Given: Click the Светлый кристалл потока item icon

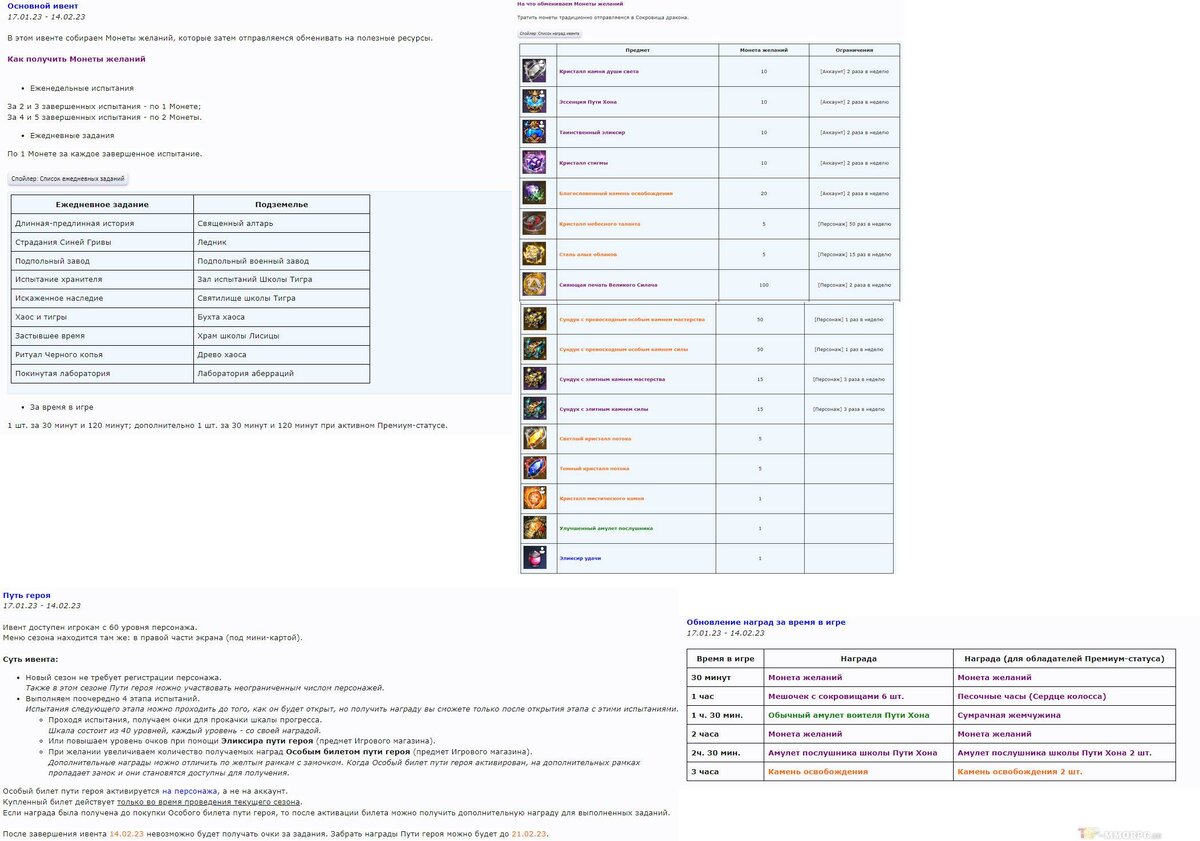Looking at the screenshot, I should tap(535, 438).
